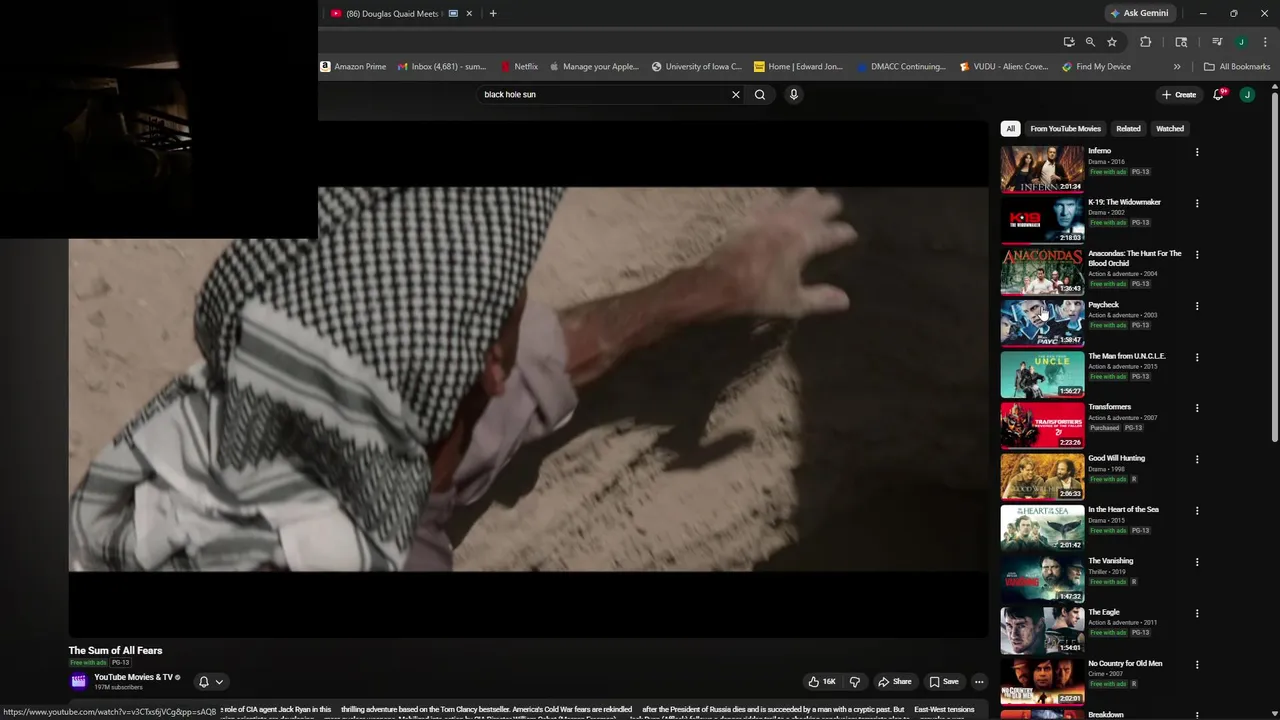Open The Vanishing movie title

point(1110,561)
